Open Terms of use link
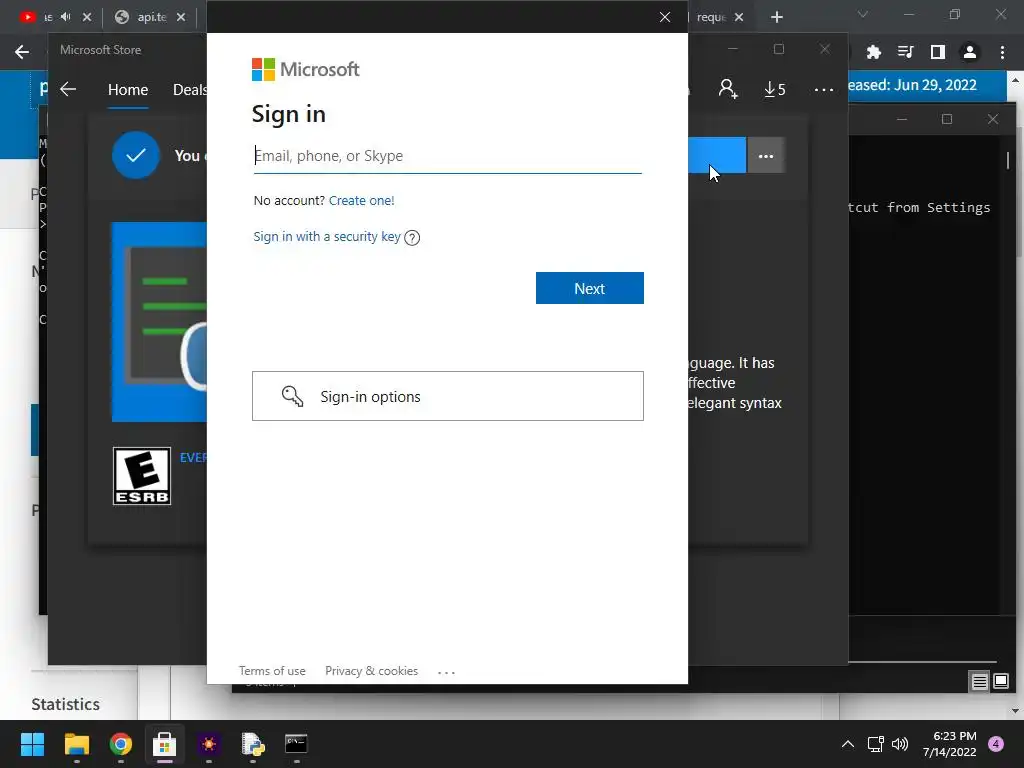 [272, 671]
